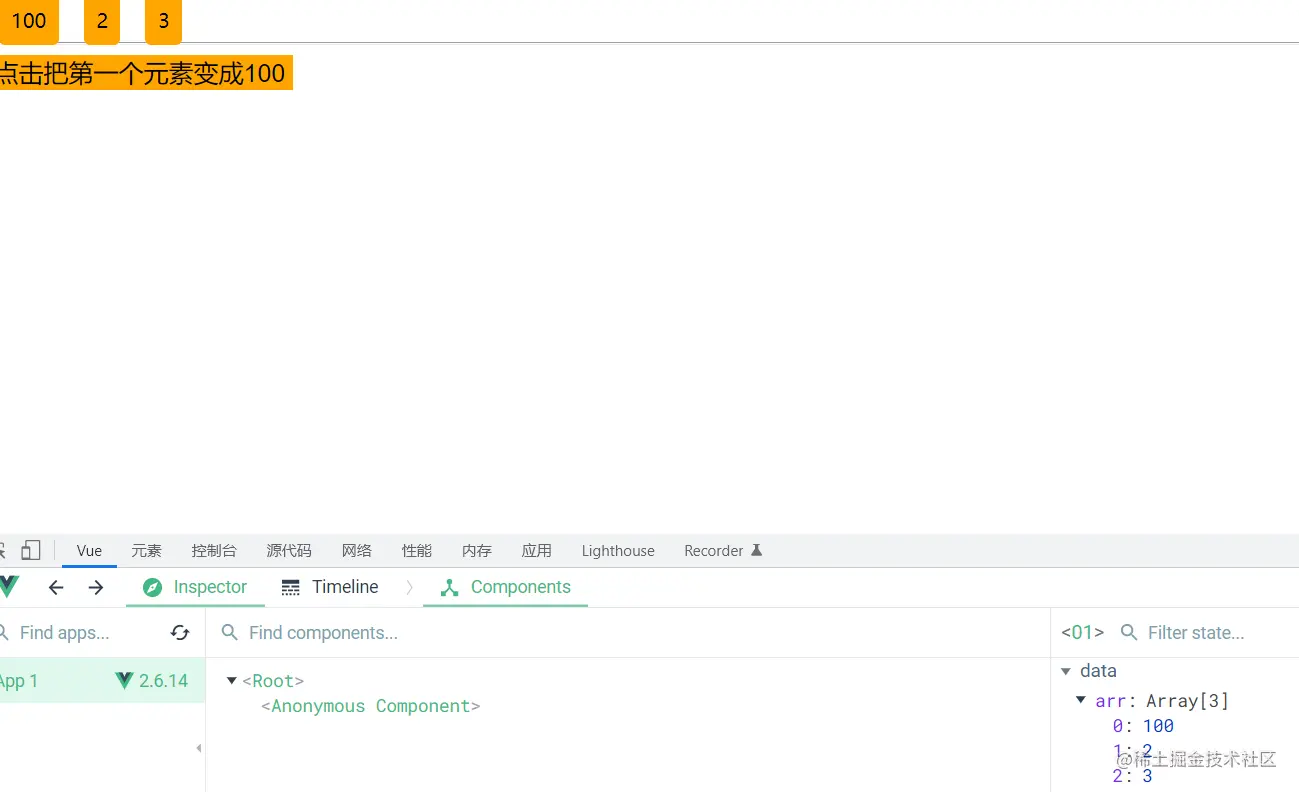
Task: Collapse the arr Array[3] arrow
Action: coord(1081,700)
